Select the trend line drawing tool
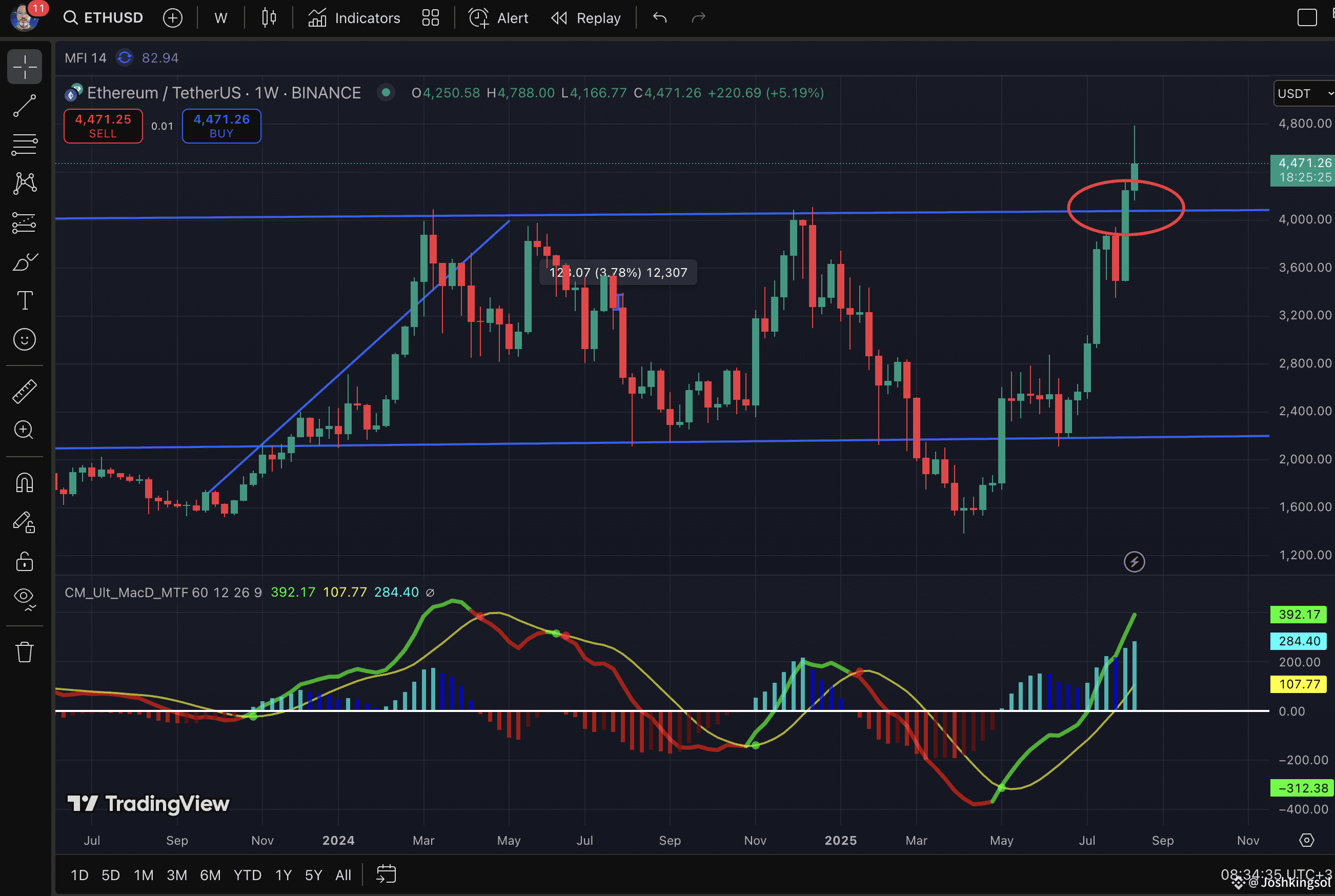The image size is (1335, 896). [x=25, y=106]
